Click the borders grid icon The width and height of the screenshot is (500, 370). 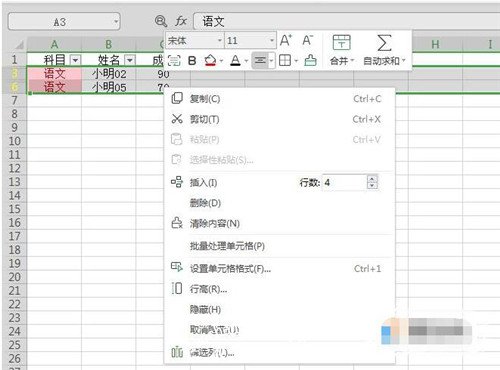(285, 61)
